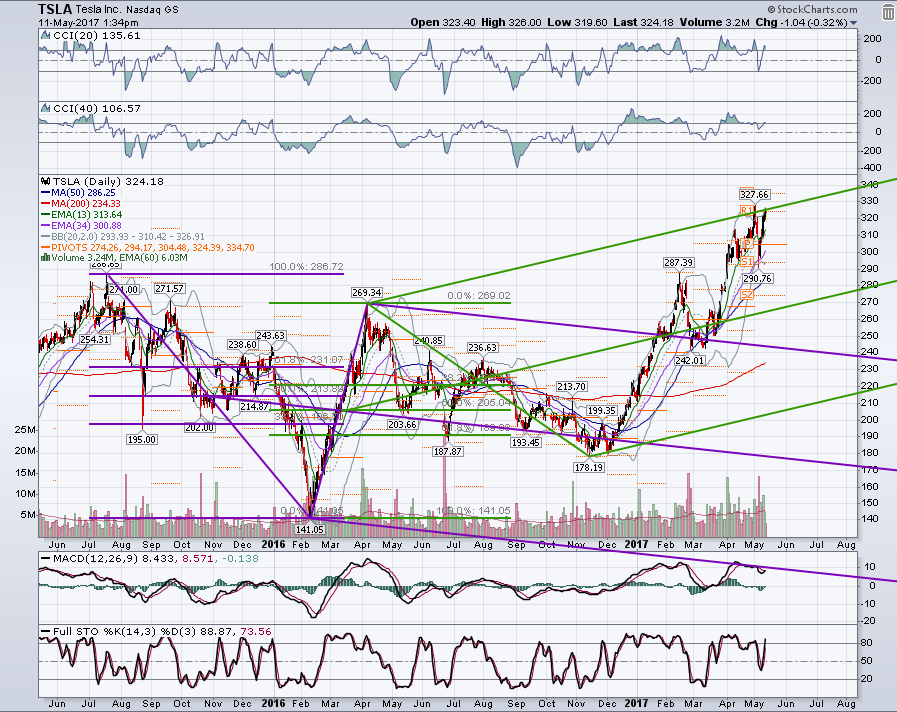The width and height of the screenshot is (897, 712).
Task: Click the MA(200) 234.33 legend entry
Action: click(81, 204)
